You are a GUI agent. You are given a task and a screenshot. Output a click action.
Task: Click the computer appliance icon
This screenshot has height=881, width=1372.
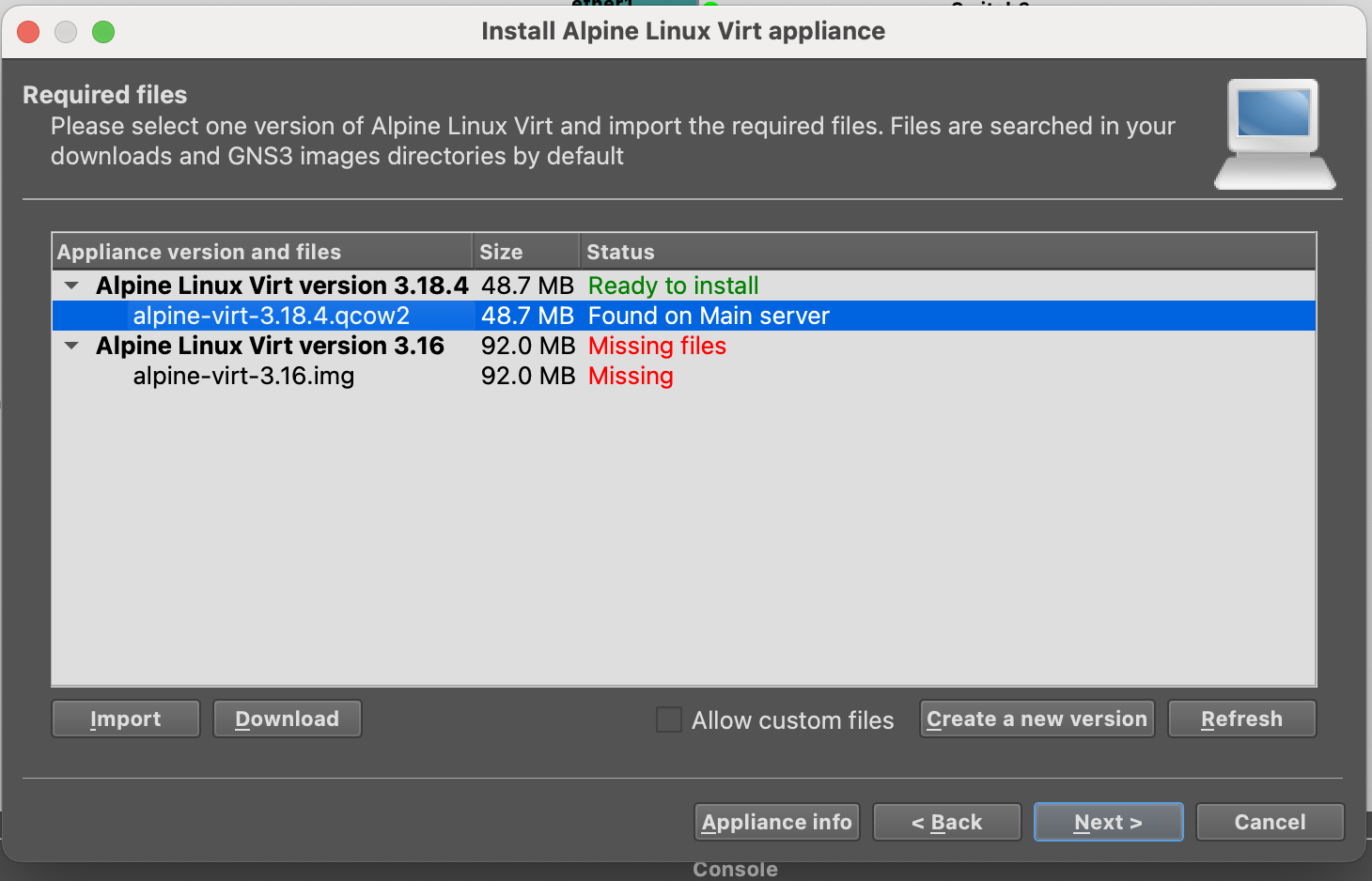pyautogui.click(x=1274, y=133)
